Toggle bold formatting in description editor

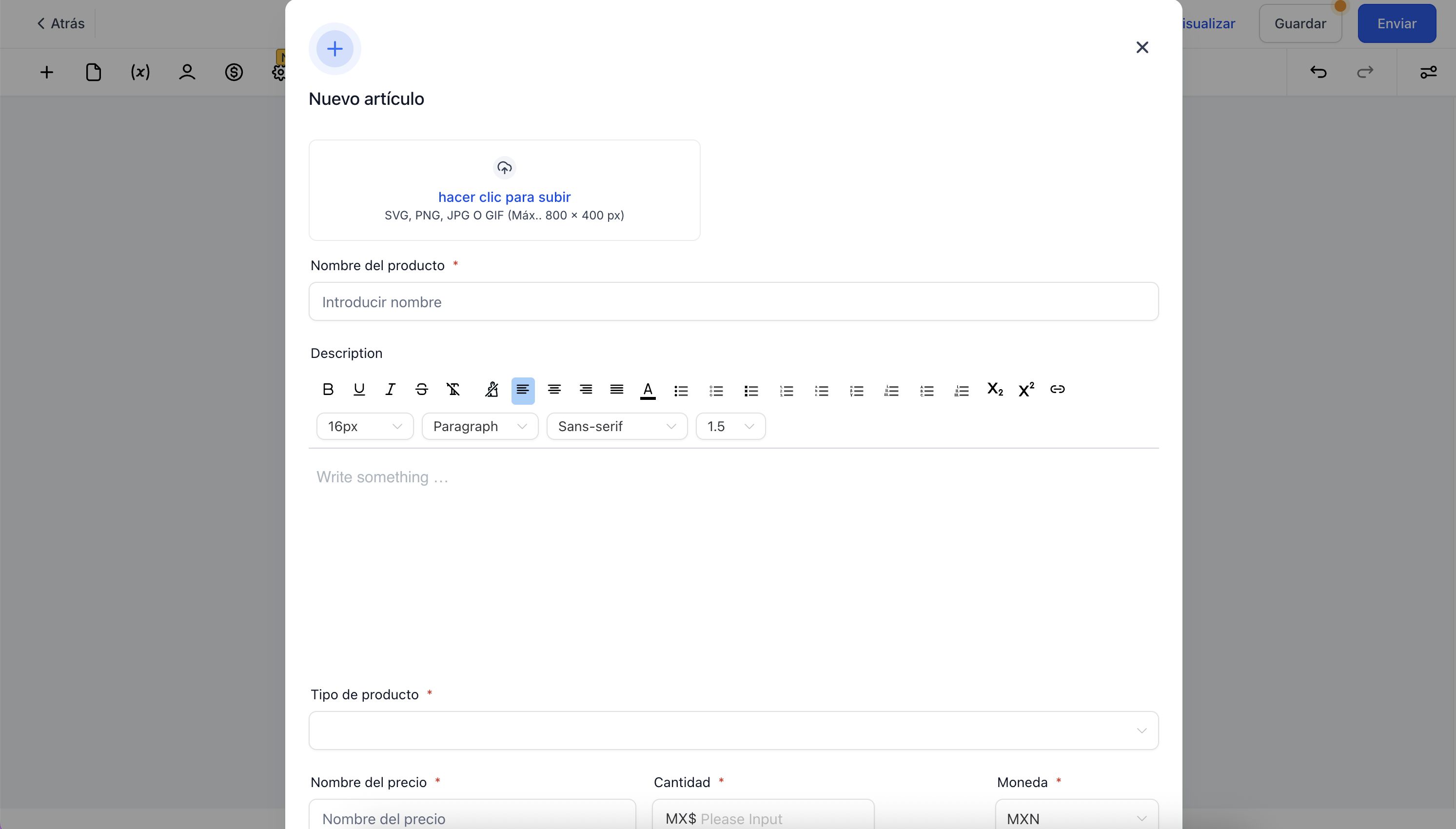point(328,390)
